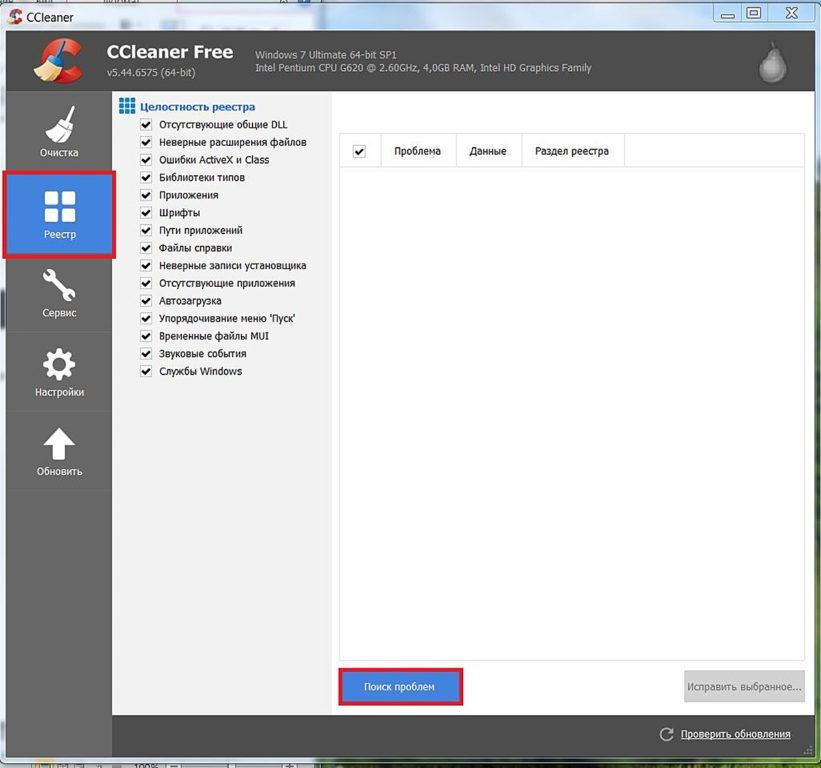
Task: Sort by Проблема column header
Action: [x=418, y=151]
